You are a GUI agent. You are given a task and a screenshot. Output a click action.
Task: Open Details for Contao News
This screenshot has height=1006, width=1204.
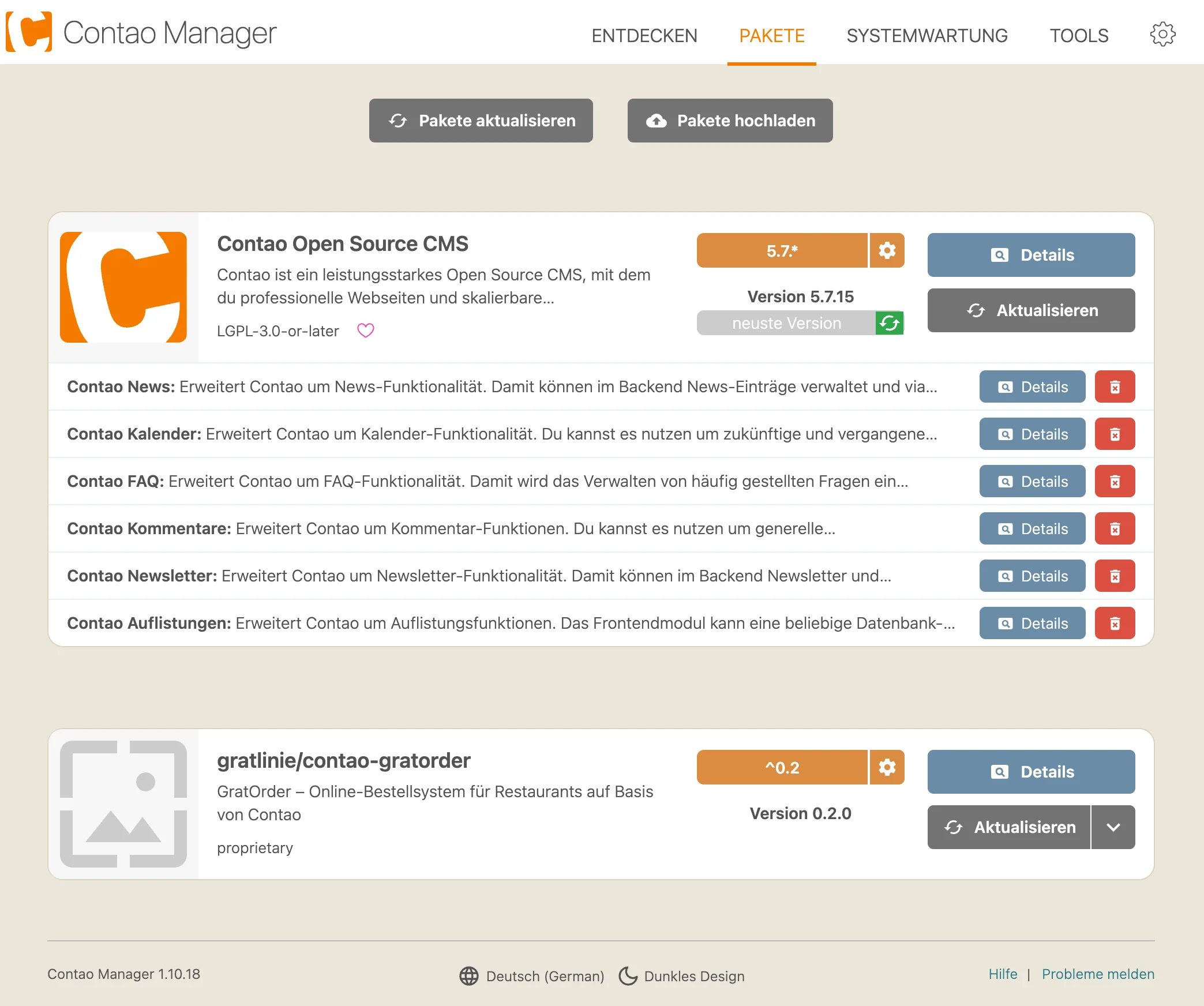pyautogui.click(x=1033, y=386)
